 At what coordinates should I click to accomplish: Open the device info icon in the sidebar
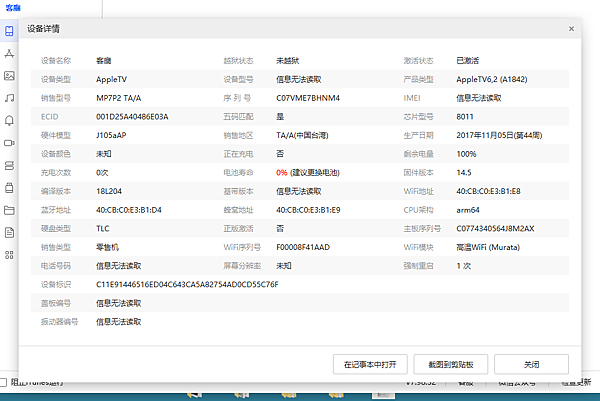pyautogui.click(x=9, y=31)
